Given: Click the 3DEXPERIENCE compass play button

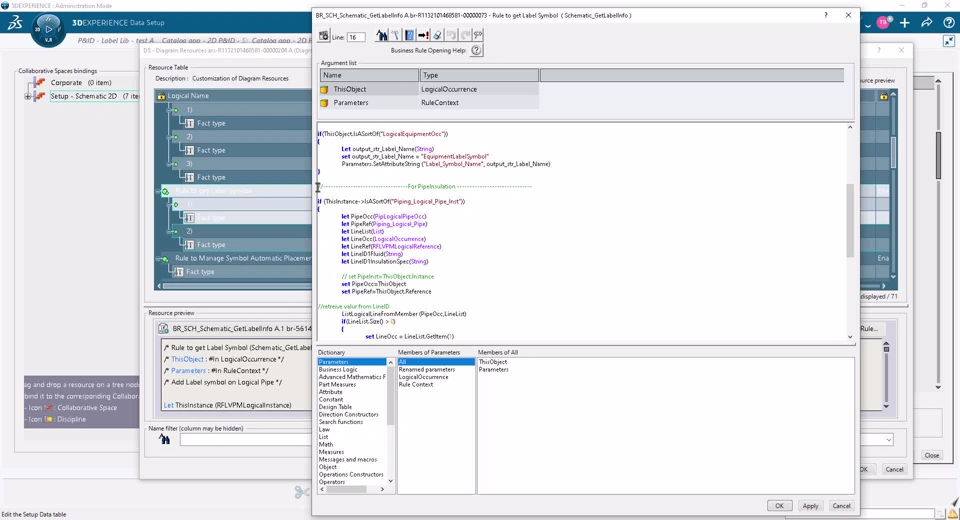Looking at the screenshot, I should click(48, 29).
